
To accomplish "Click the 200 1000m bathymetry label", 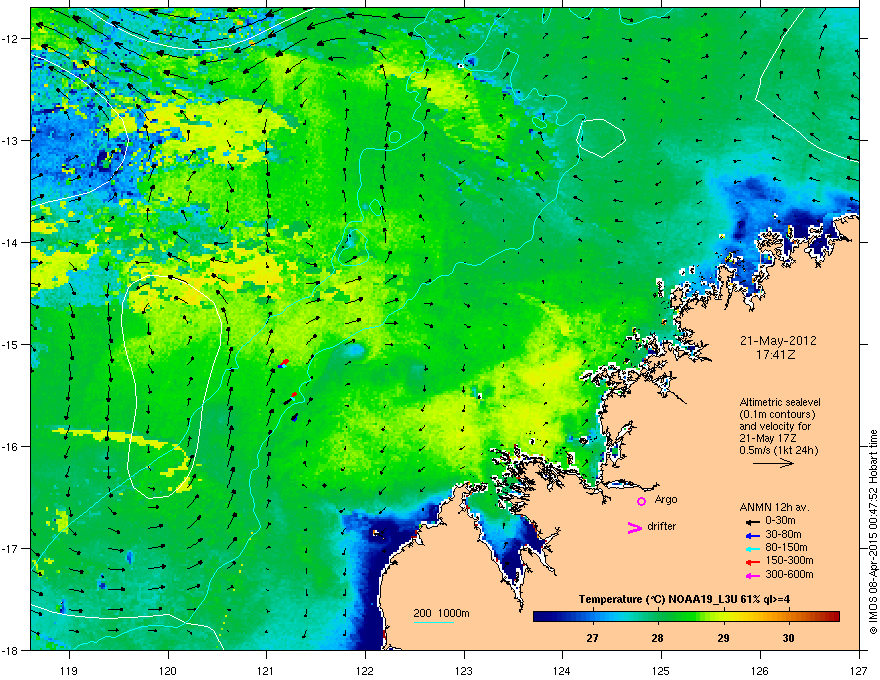I will click(441, 613).
